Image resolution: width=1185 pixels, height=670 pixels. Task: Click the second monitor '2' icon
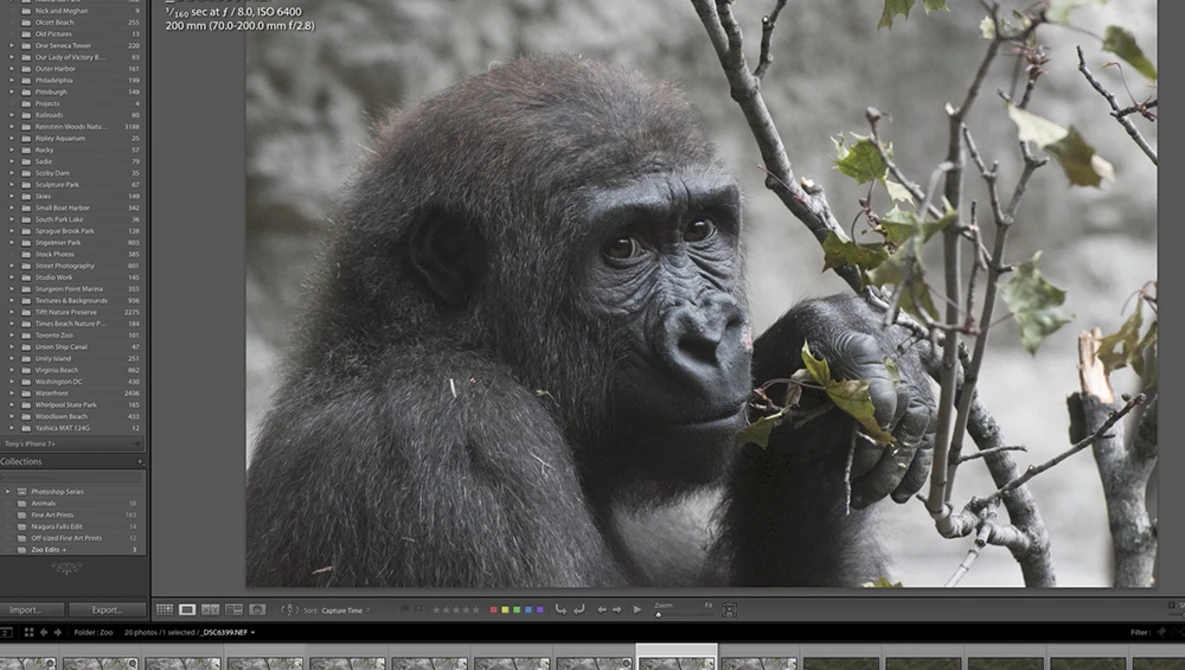click(x=6, y=632)
